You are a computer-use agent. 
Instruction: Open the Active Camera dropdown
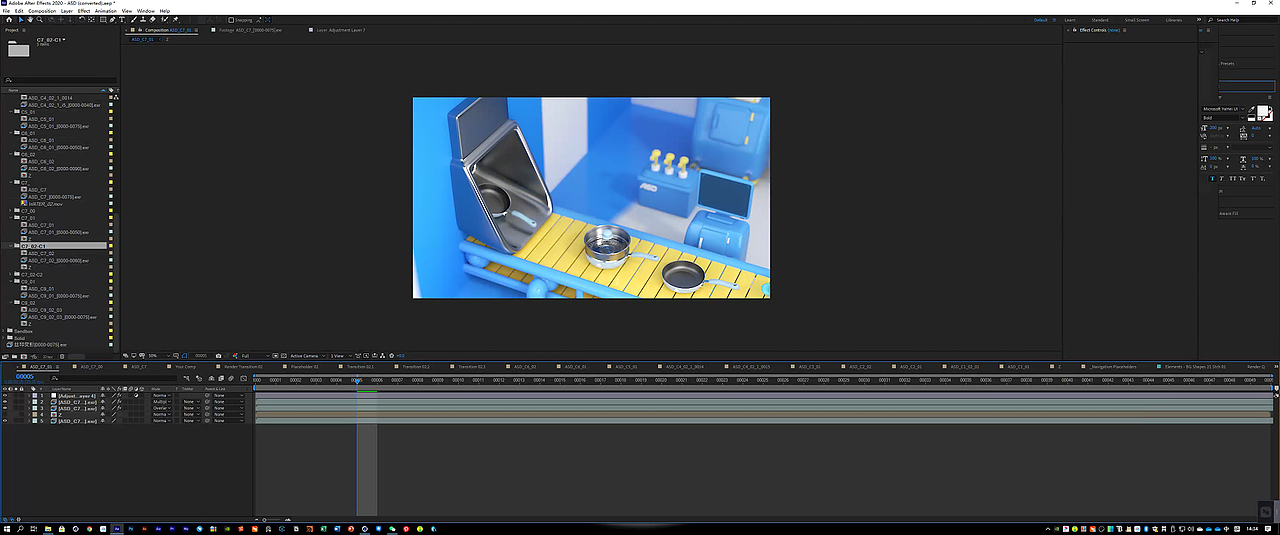[x=308, y=356]
